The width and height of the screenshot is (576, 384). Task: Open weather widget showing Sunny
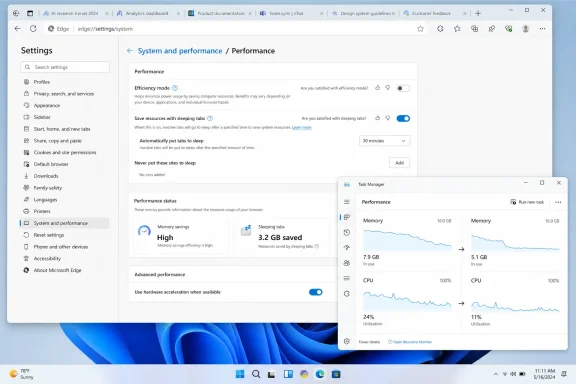pos(21,374)
